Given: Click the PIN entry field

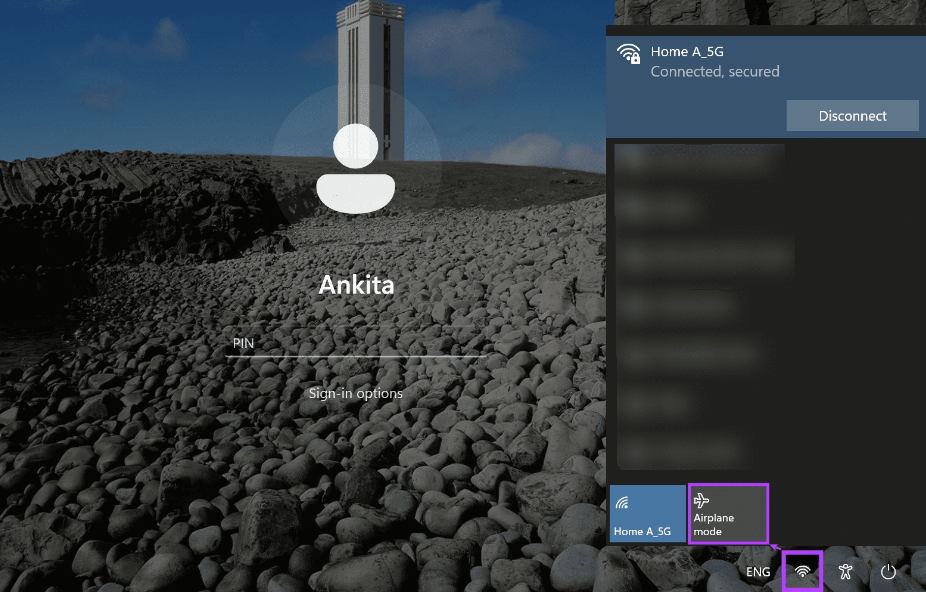Looking at the screenshot, I should tap(355, 343).
